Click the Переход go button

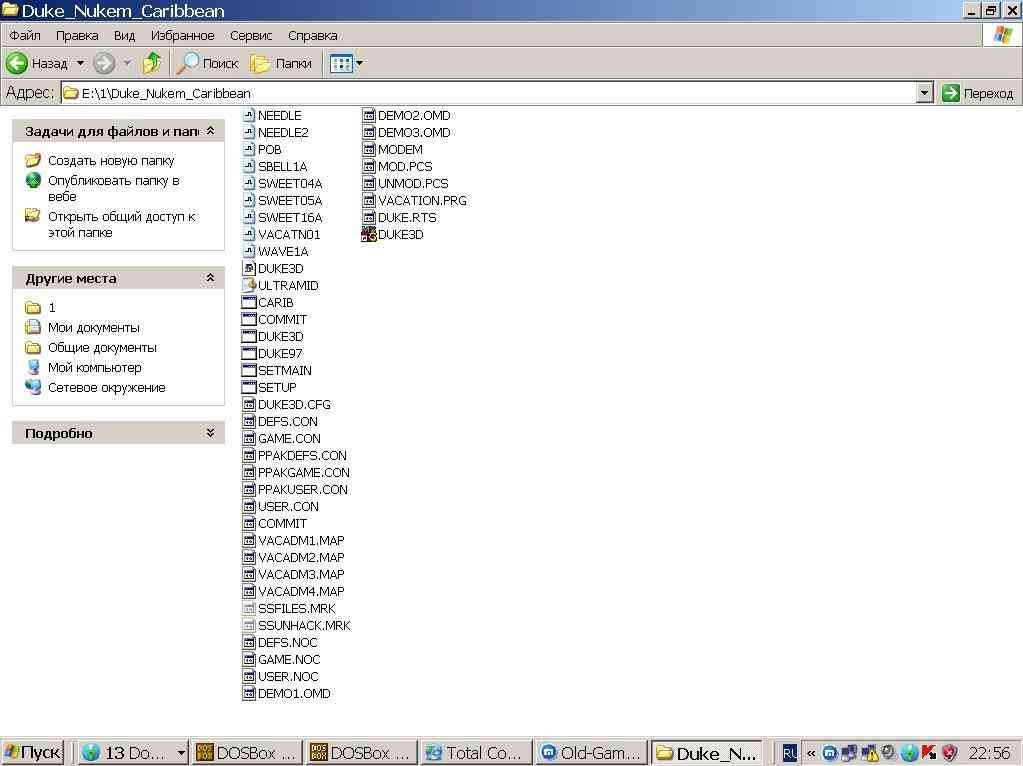click(977, 93)
